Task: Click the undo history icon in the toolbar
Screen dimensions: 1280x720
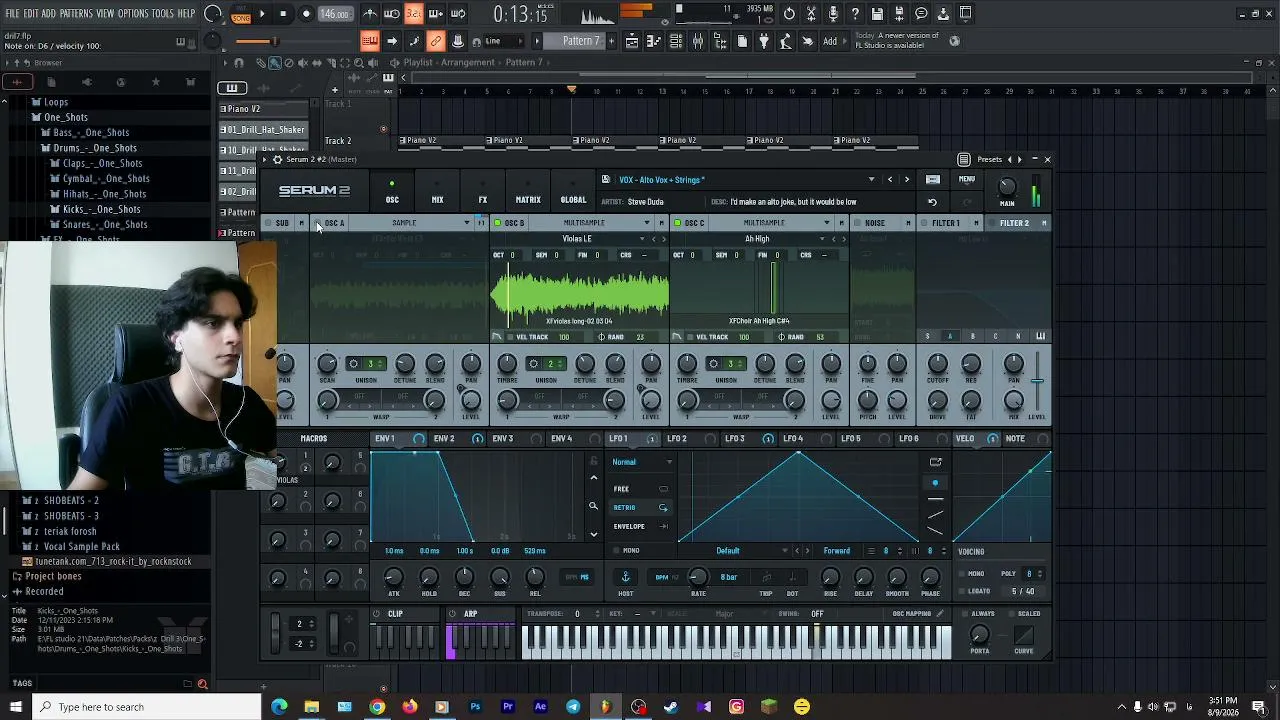Action: pyautogui.click(x=789, y=14)
